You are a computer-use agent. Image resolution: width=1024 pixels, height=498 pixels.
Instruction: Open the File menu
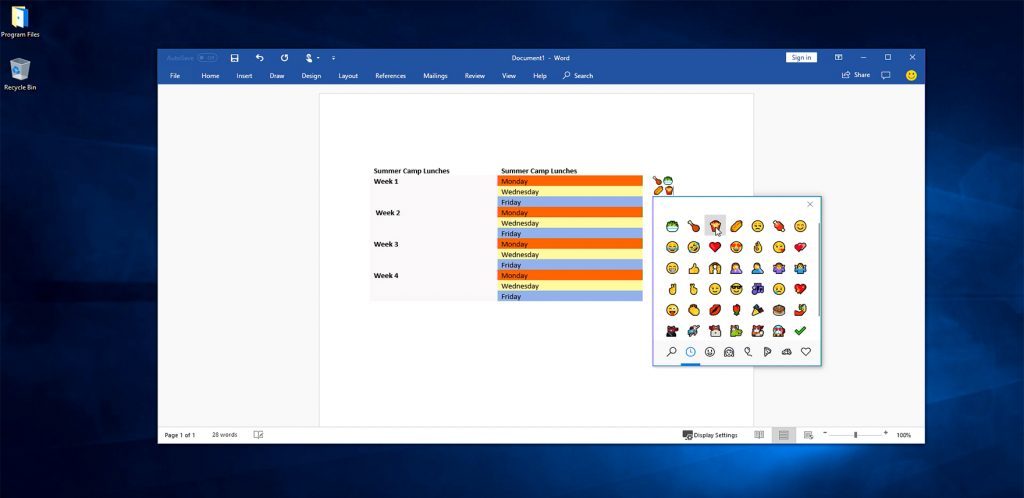[175, 76]
